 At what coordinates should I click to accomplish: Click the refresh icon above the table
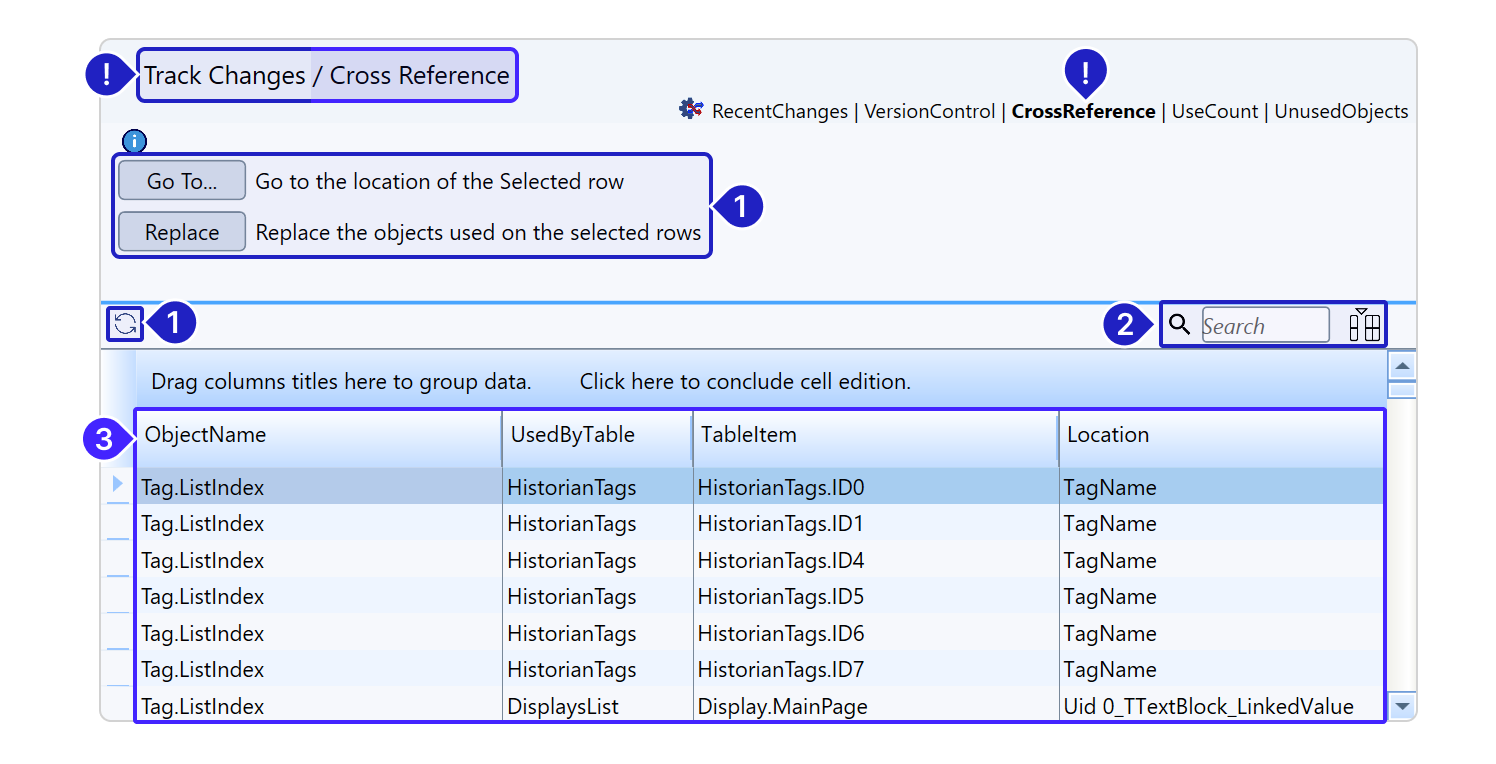[126, 324]
